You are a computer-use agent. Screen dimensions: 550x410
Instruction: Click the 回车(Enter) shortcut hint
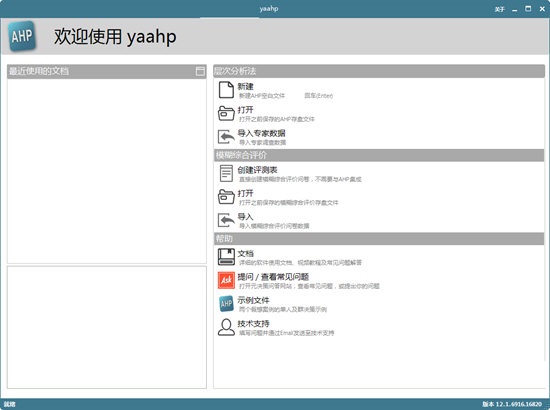(x=318, y=95)
